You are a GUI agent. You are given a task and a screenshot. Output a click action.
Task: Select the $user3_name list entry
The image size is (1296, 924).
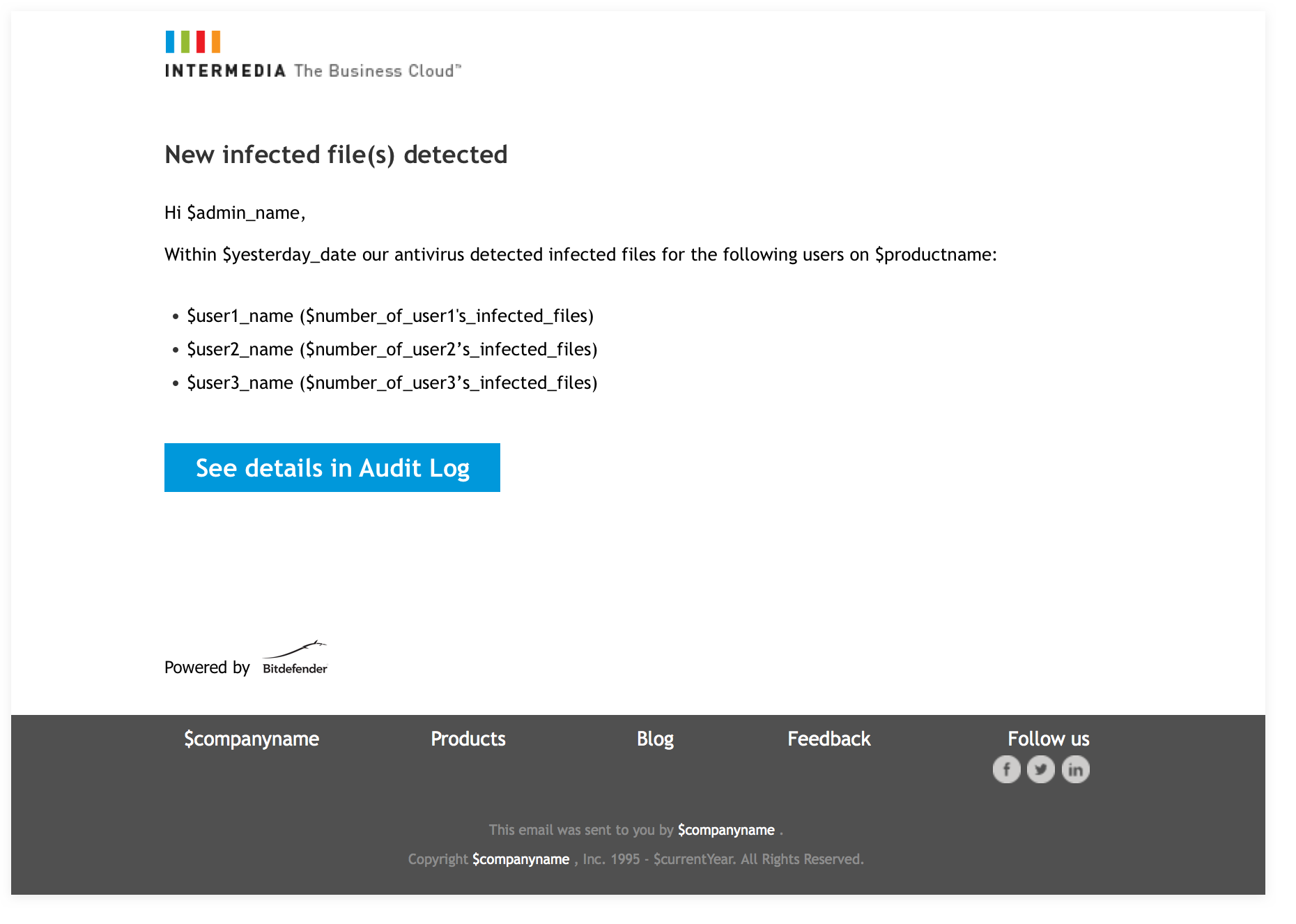(392, 383)
